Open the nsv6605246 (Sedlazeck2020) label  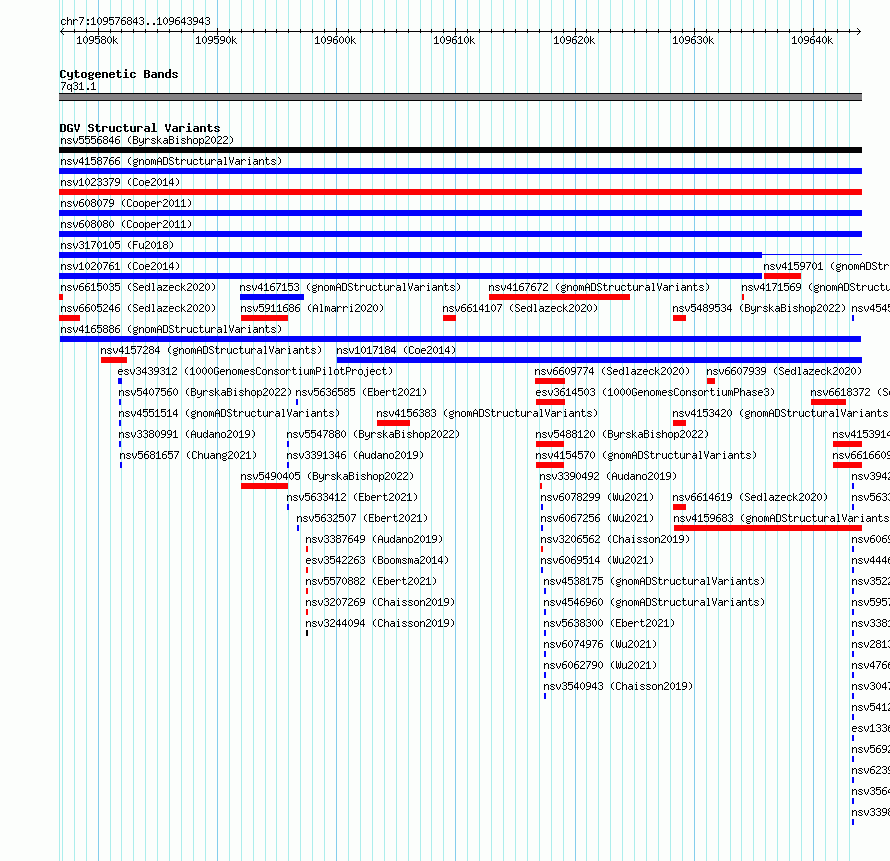138,308
